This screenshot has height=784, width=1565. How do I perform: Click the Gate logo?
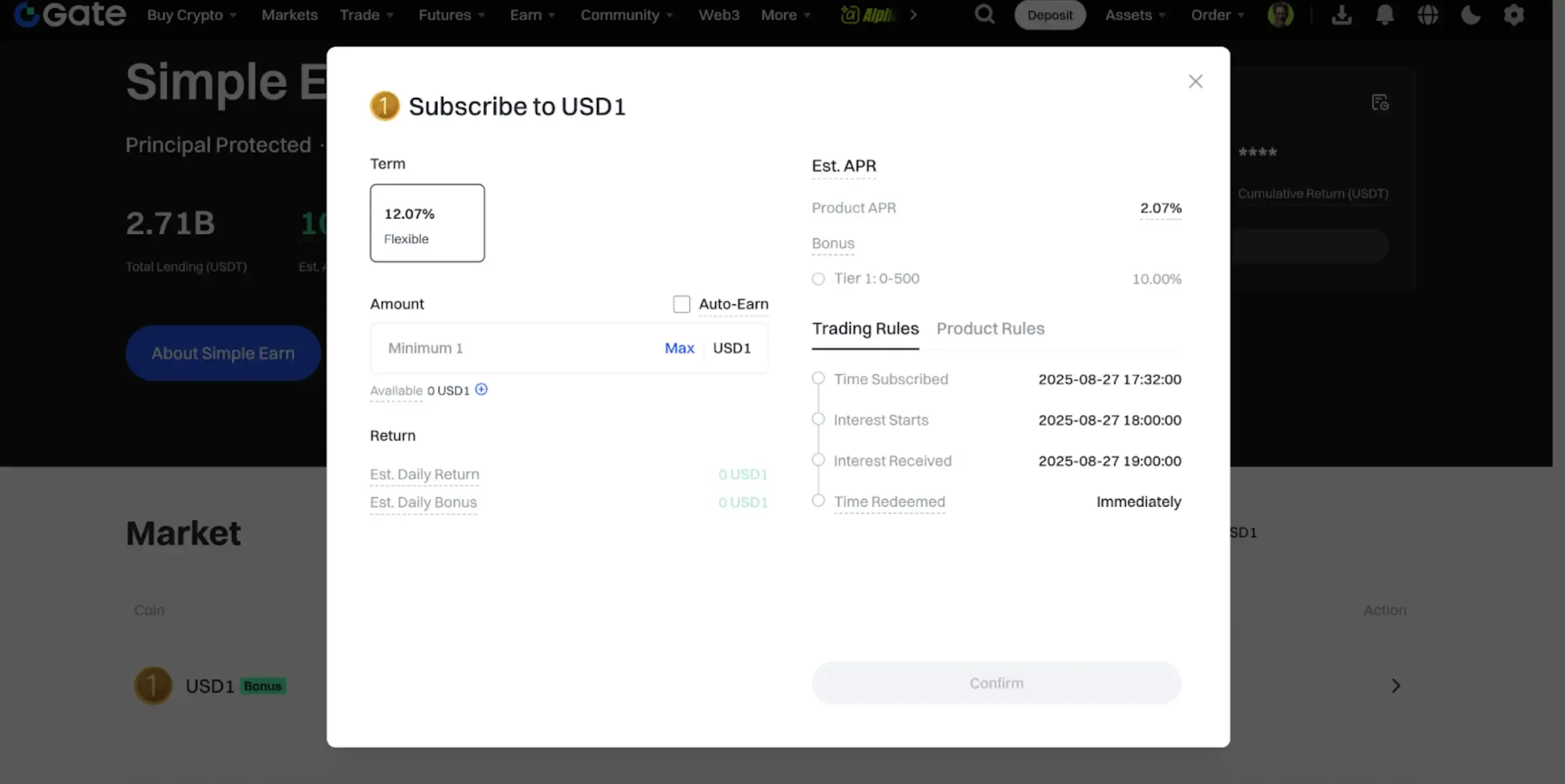pyautogui.click(x=69, y=14)
